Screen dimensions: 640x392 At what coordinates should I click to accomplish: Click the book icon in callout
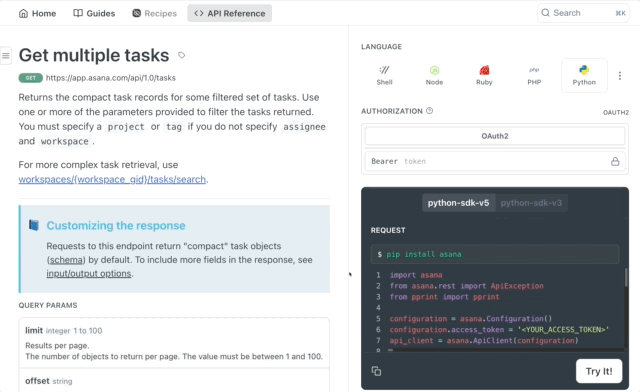click(34, 225)
